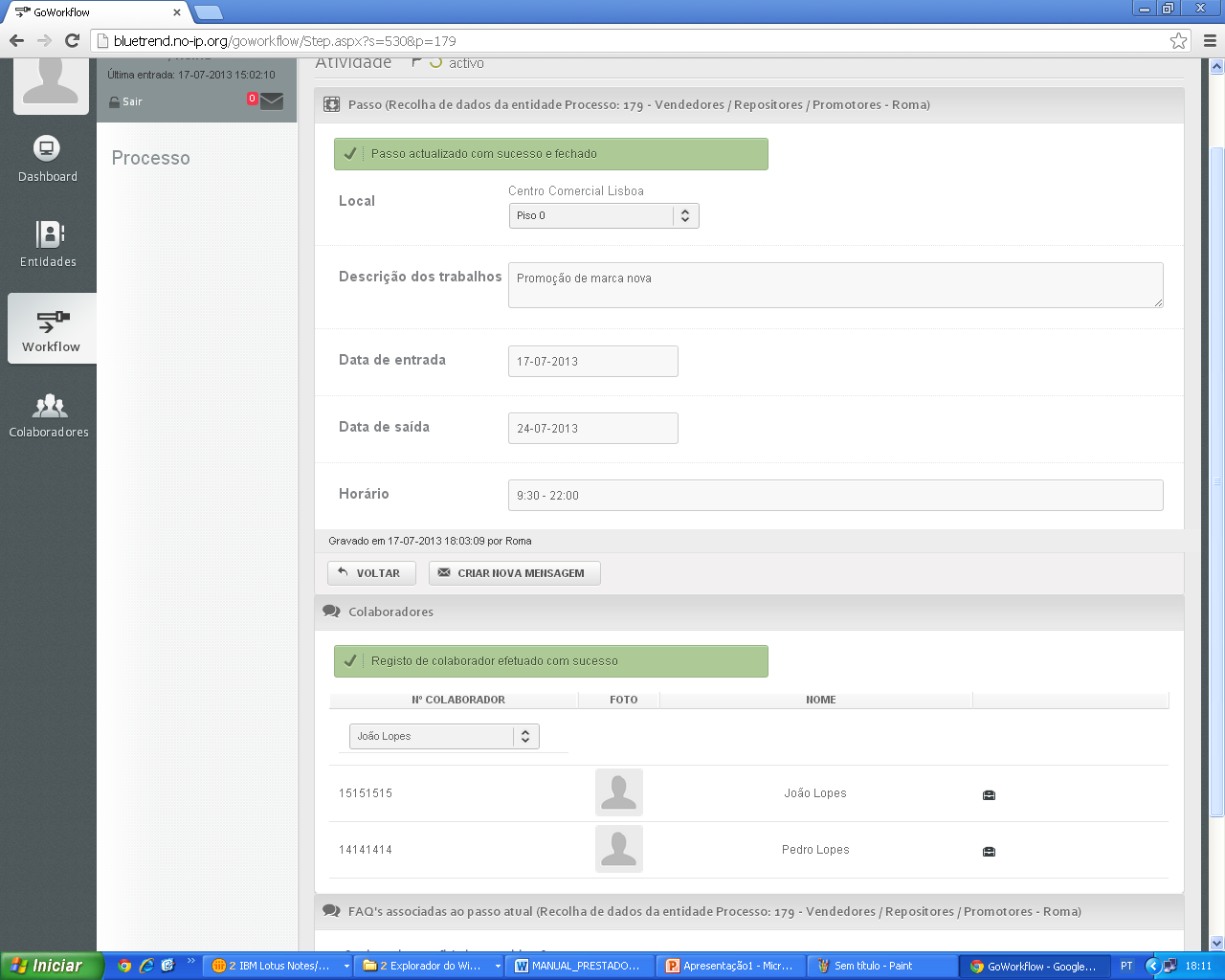1225x980 pixels.
Task: Click the Horário input field
Action: 835,496
